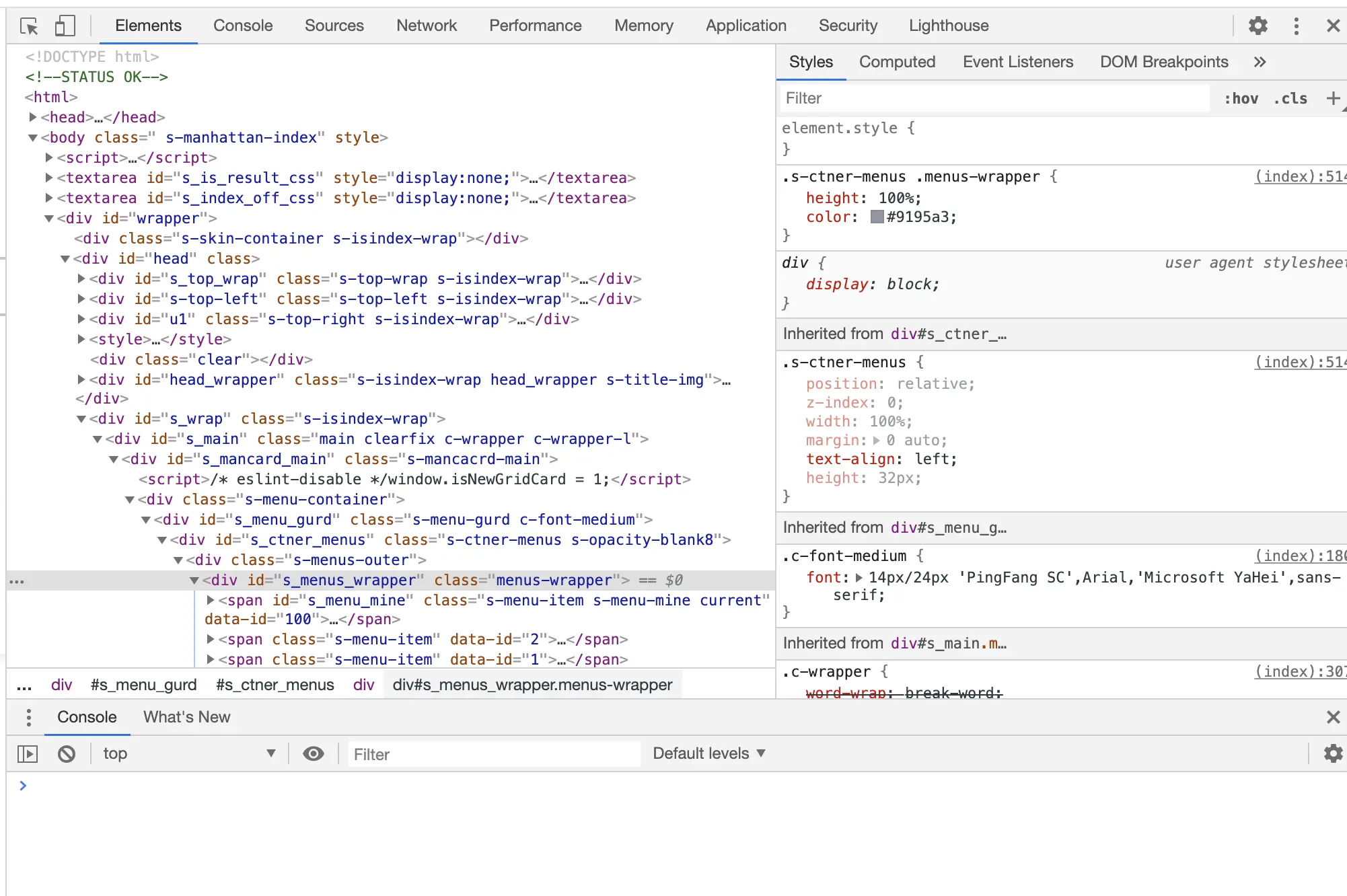Open the DevTools three-dot customize menu
The width and height of the screenshot is (1347, 896).
pyautogui.click(x=1296, y=26)
